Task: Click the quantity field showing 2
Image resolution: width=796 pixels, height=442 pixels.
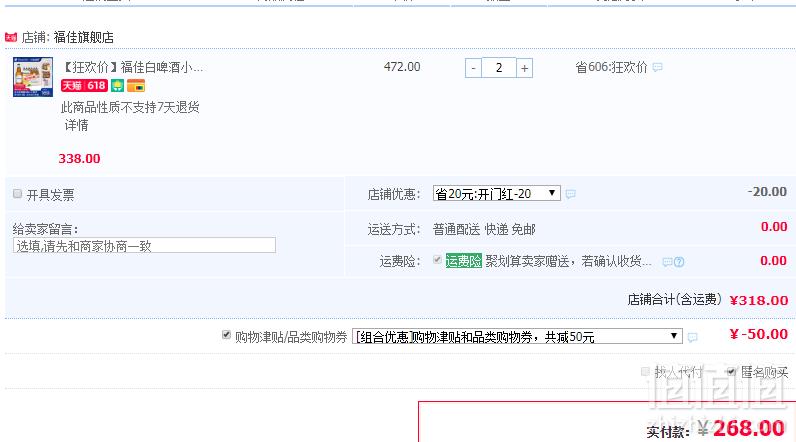Action: 499,68
